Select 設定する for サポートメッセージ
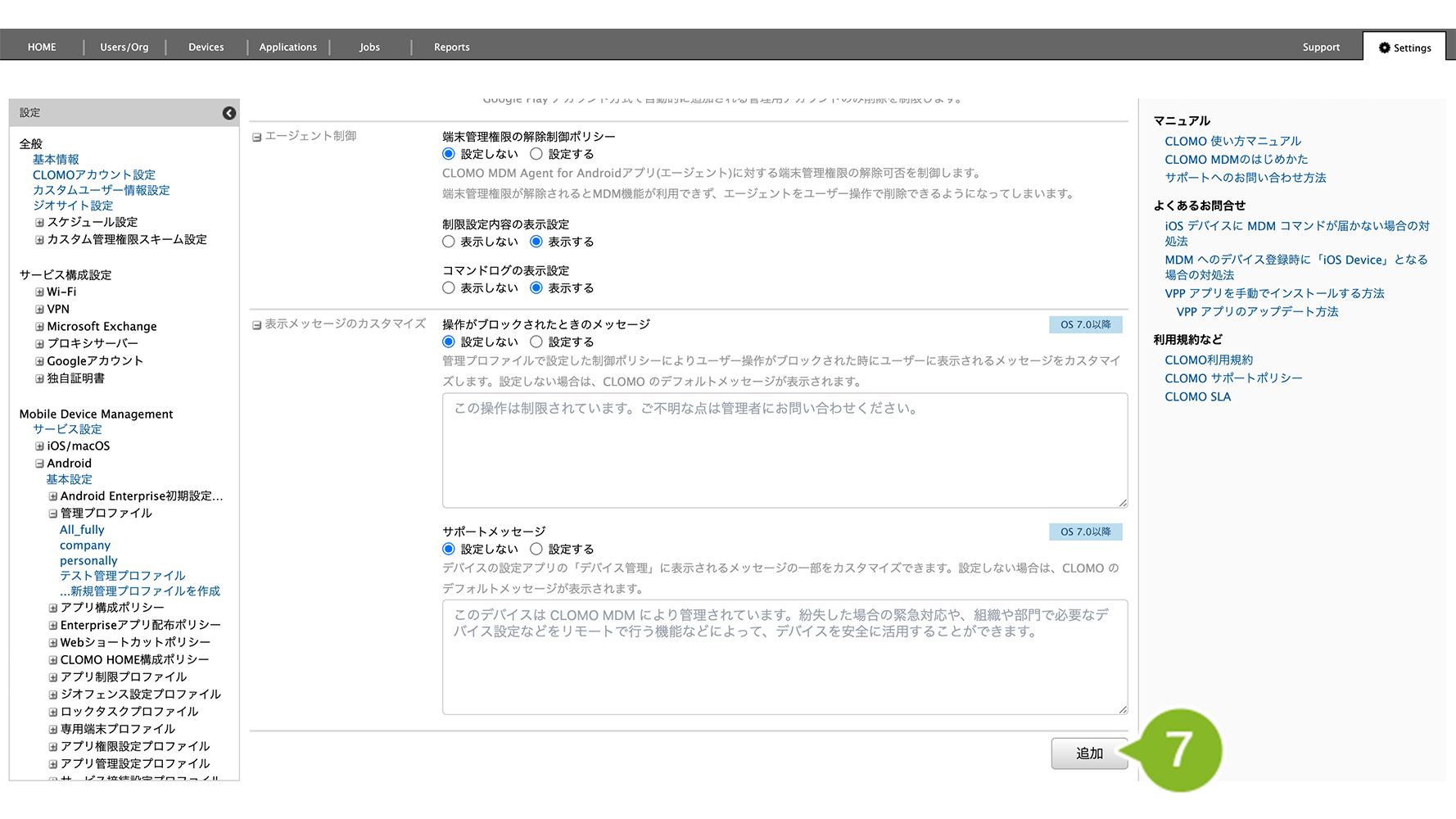Viewport: 1456px width, 819px height. pyautogui.click(x=536, y=549)
